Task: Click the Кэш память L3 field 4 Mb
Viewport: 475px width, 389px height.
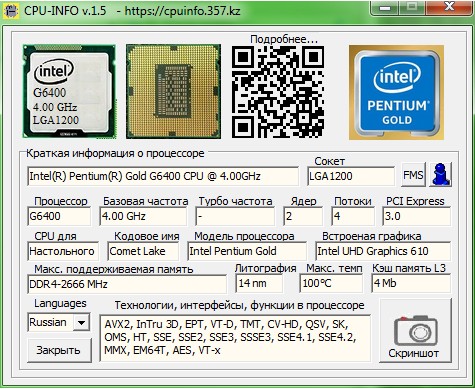Action: click(411, 283)
